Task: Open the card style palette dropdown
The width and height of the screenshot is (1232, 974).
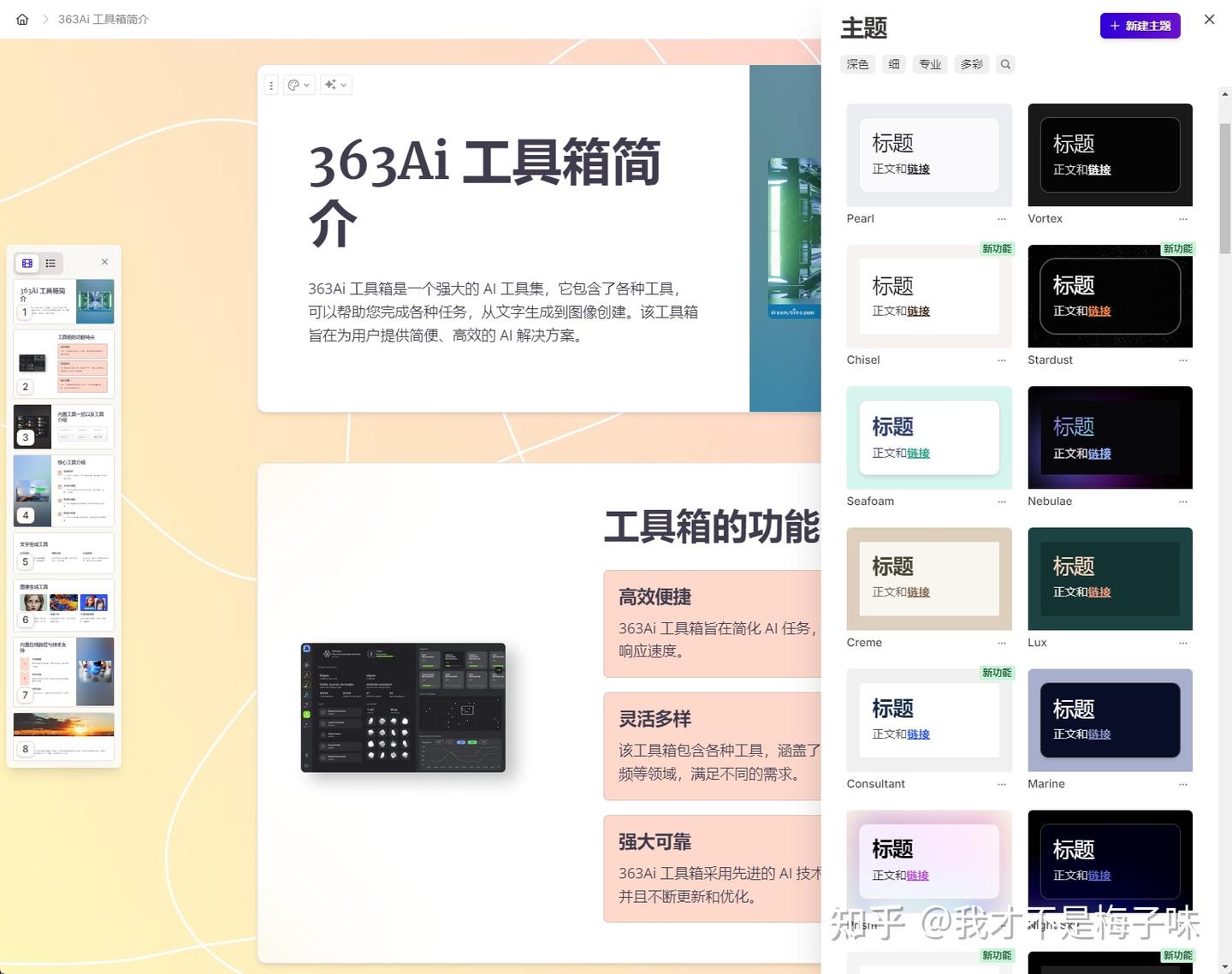Action: (299, 85)
